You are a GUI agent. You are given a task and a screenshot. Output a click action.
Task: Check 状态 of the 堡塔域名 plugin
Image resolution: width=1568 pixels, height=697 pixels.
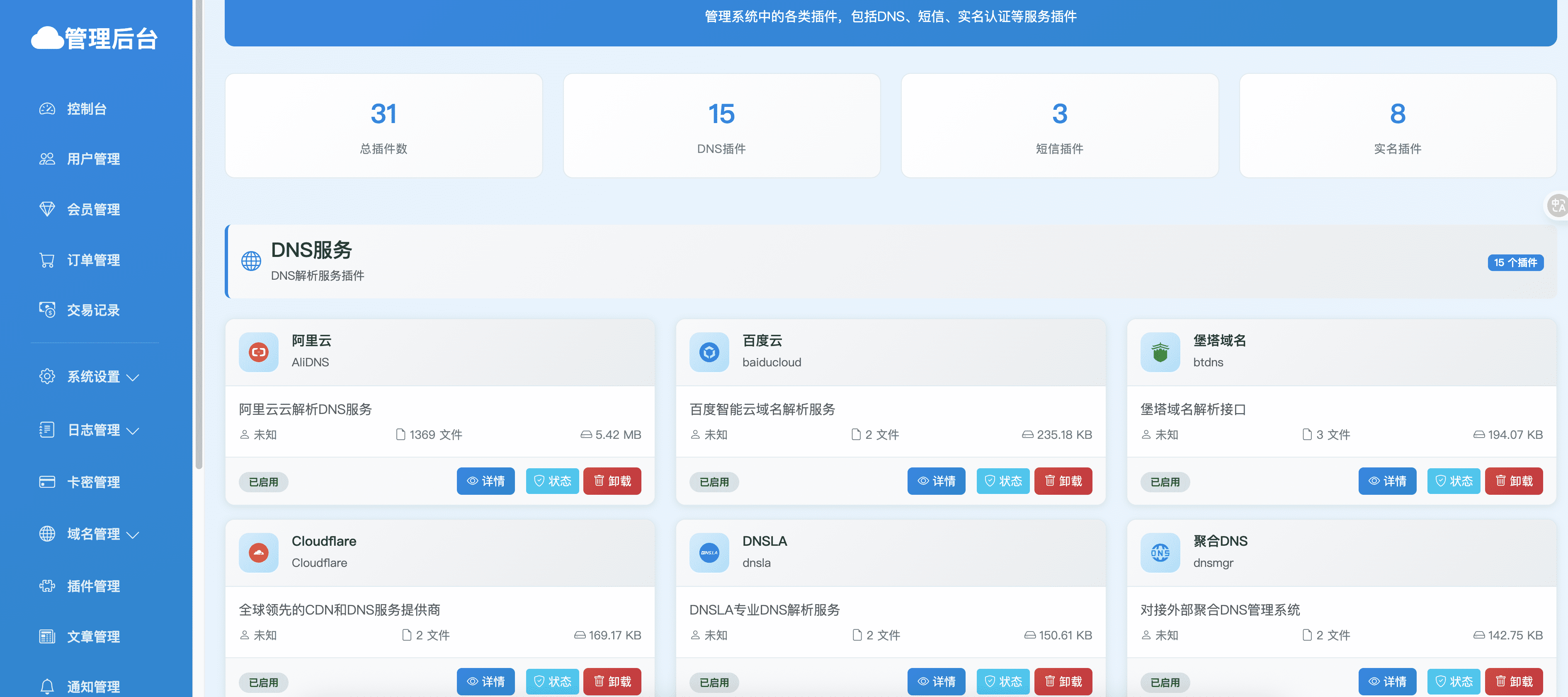[1453, 481]
